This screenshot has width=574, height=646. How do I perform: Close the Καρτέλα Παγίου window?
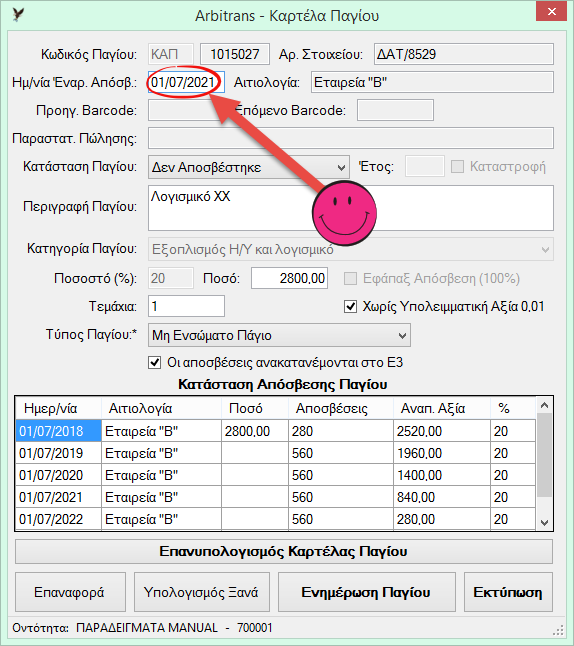552,12
